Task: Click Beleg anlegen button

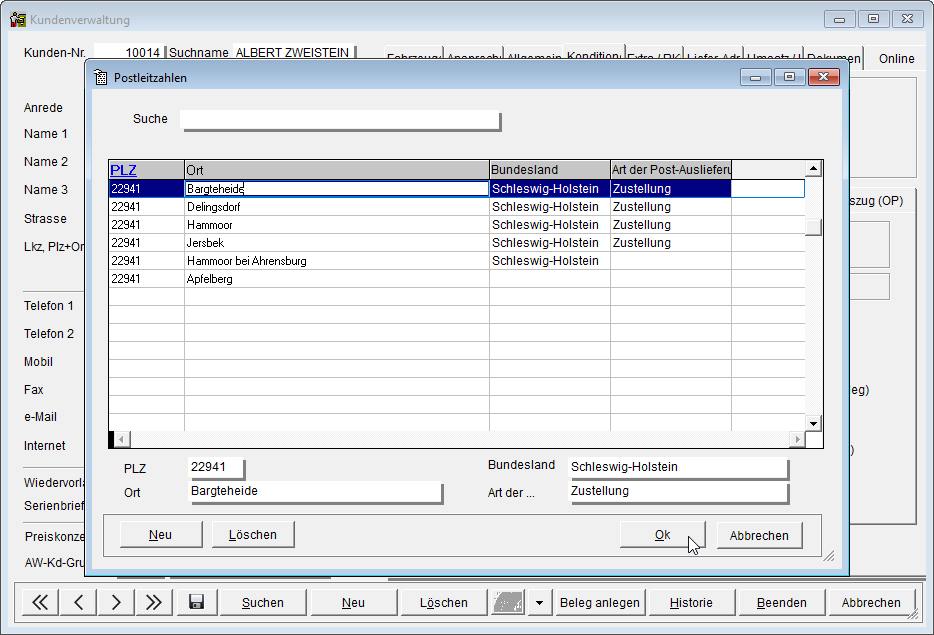Action: click(x=600, y=602)
